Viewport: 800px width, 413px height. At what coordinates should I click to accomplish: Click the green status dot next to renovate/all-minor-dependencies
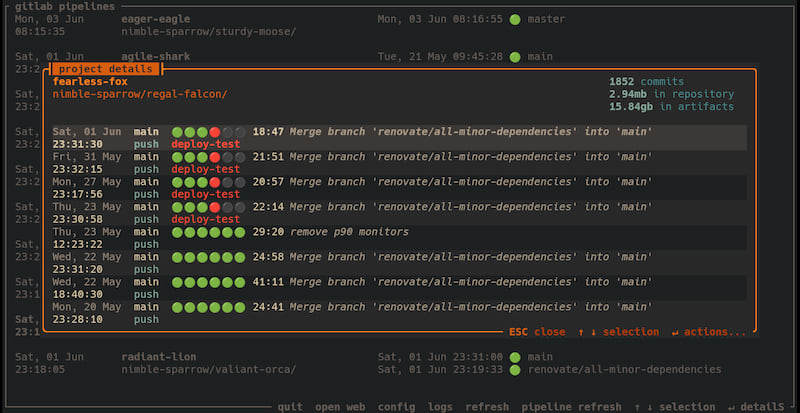[515, 370]
